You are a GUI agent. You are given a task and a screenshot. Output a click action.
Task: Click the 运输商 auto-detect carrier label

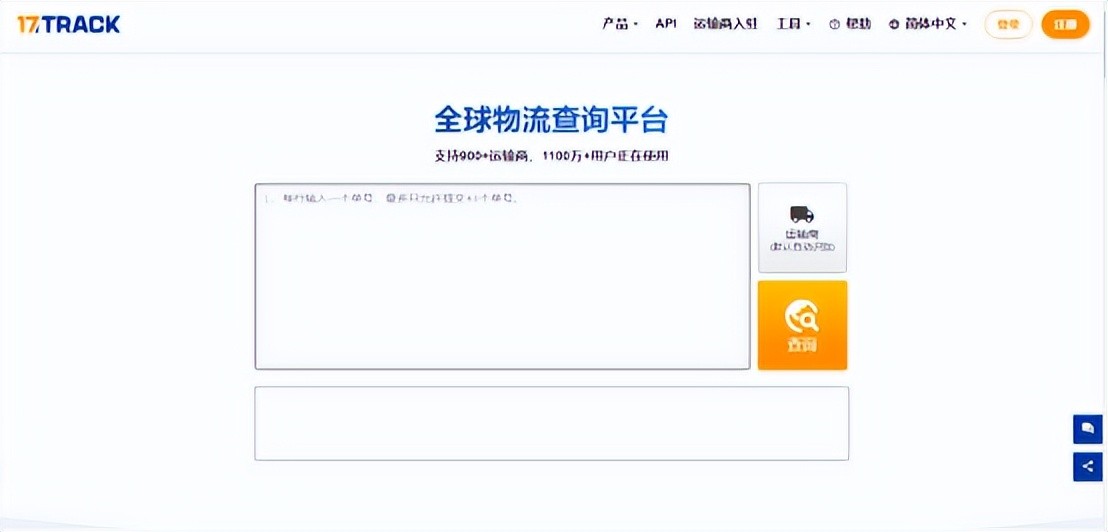[x=802, y=240]
